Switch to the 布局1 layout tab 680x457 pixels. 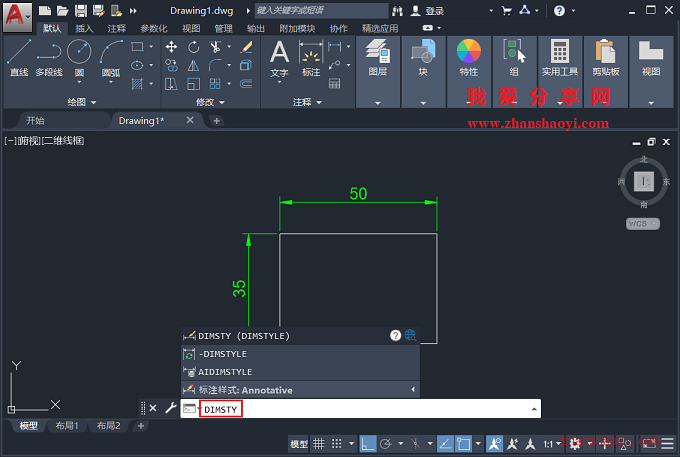click(66, 426)
